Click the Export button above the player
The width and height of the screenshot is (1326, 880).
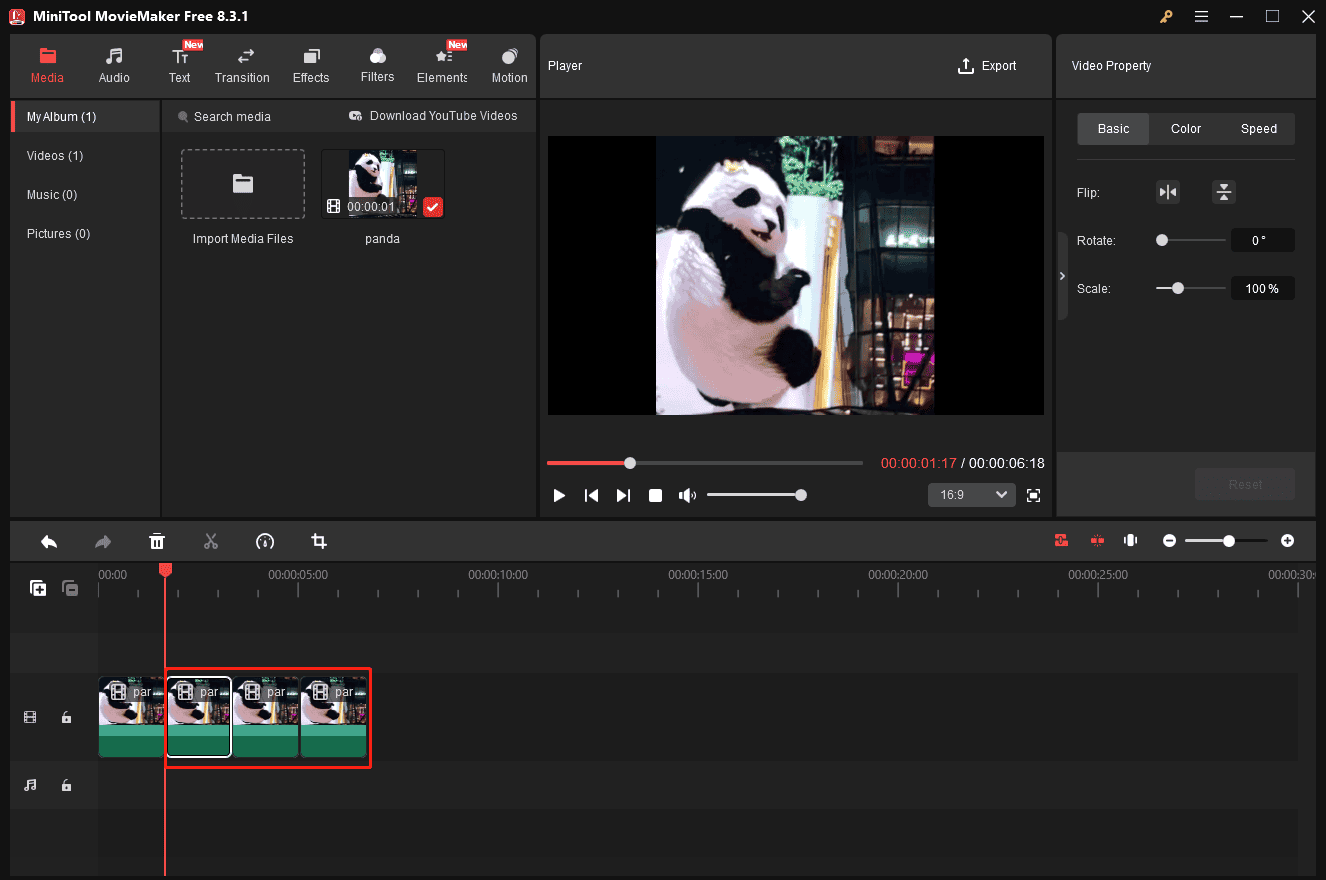987,65
